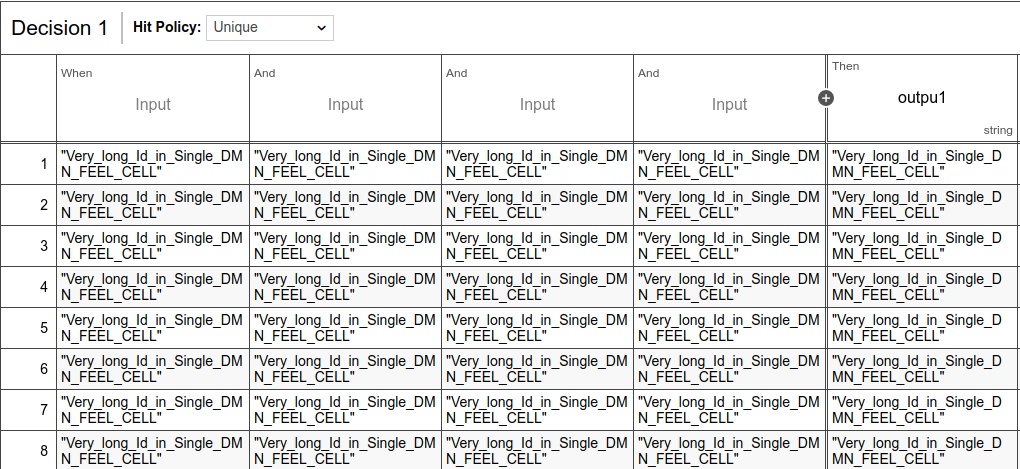Click the When Input column header
Screen dimensions: 1020x469
153,98
